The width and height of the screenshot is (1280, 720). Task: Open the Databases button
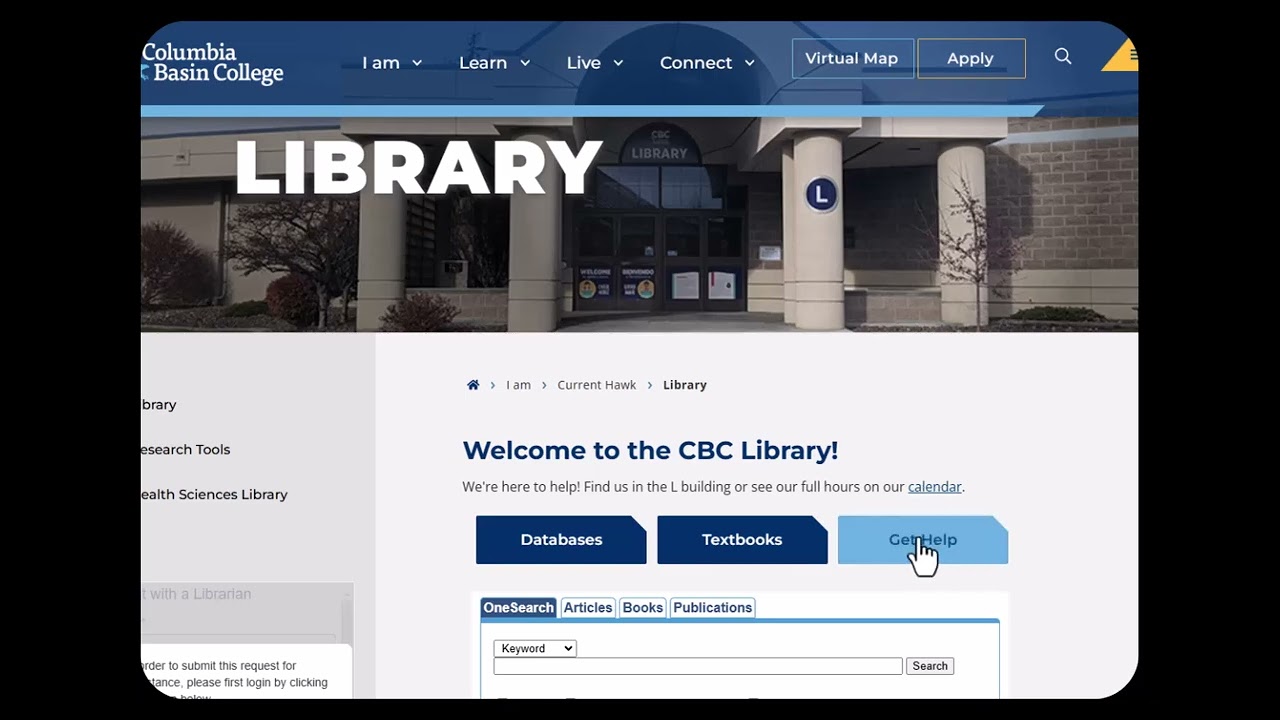click(x=561, y=540)
